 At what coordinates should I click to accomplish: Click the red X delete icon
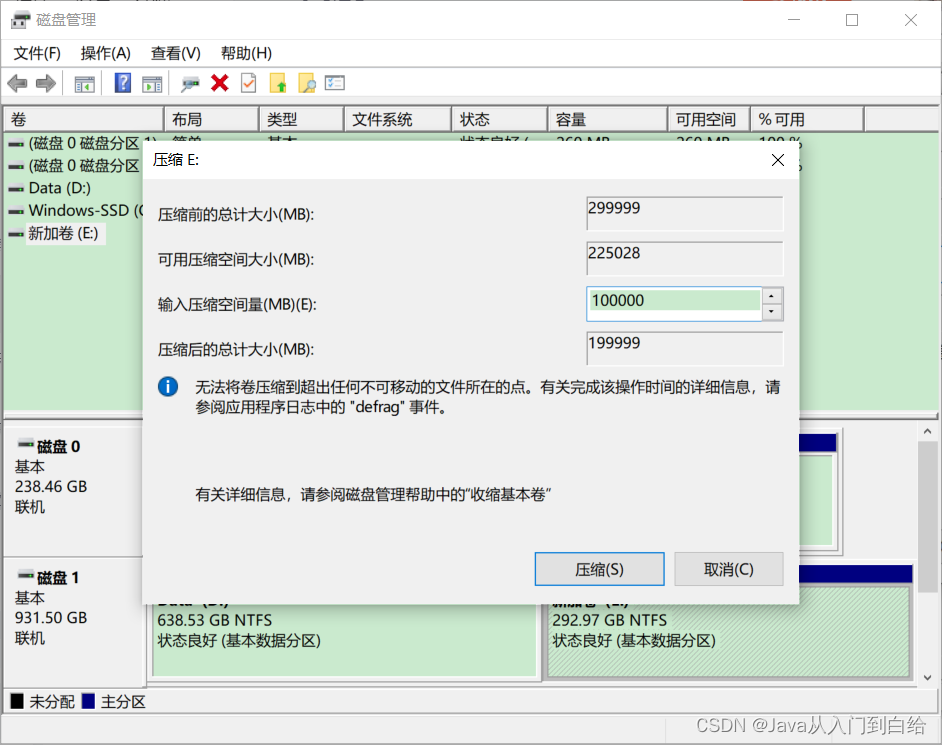[x=219, y=83]
